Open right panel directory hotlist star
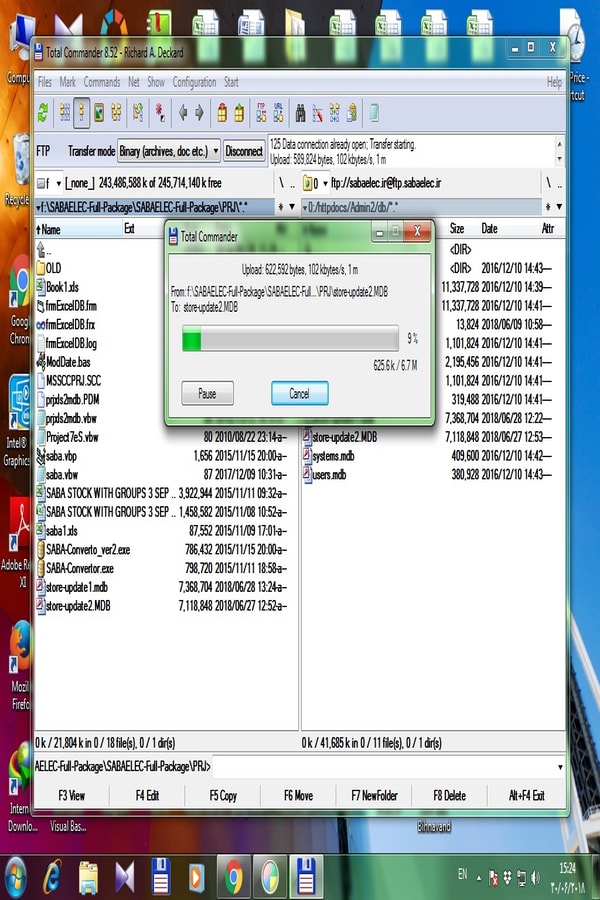The image size is (600, 900). tap(548, 207)
